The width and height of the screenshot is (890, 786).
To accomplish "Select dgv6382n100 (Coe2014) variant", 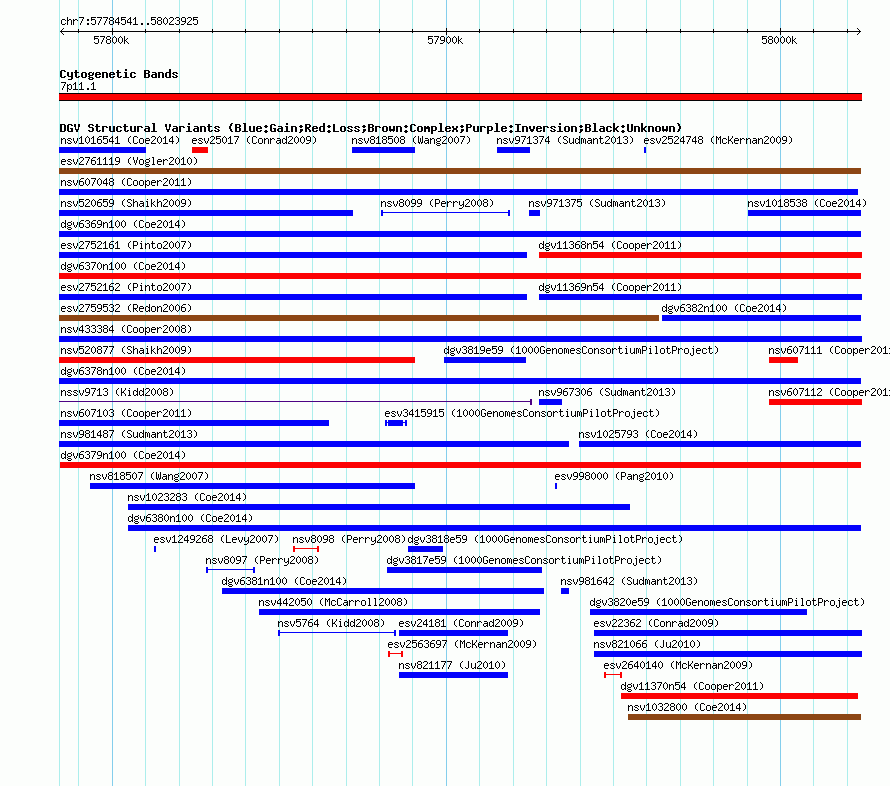I will click(761, 318).
